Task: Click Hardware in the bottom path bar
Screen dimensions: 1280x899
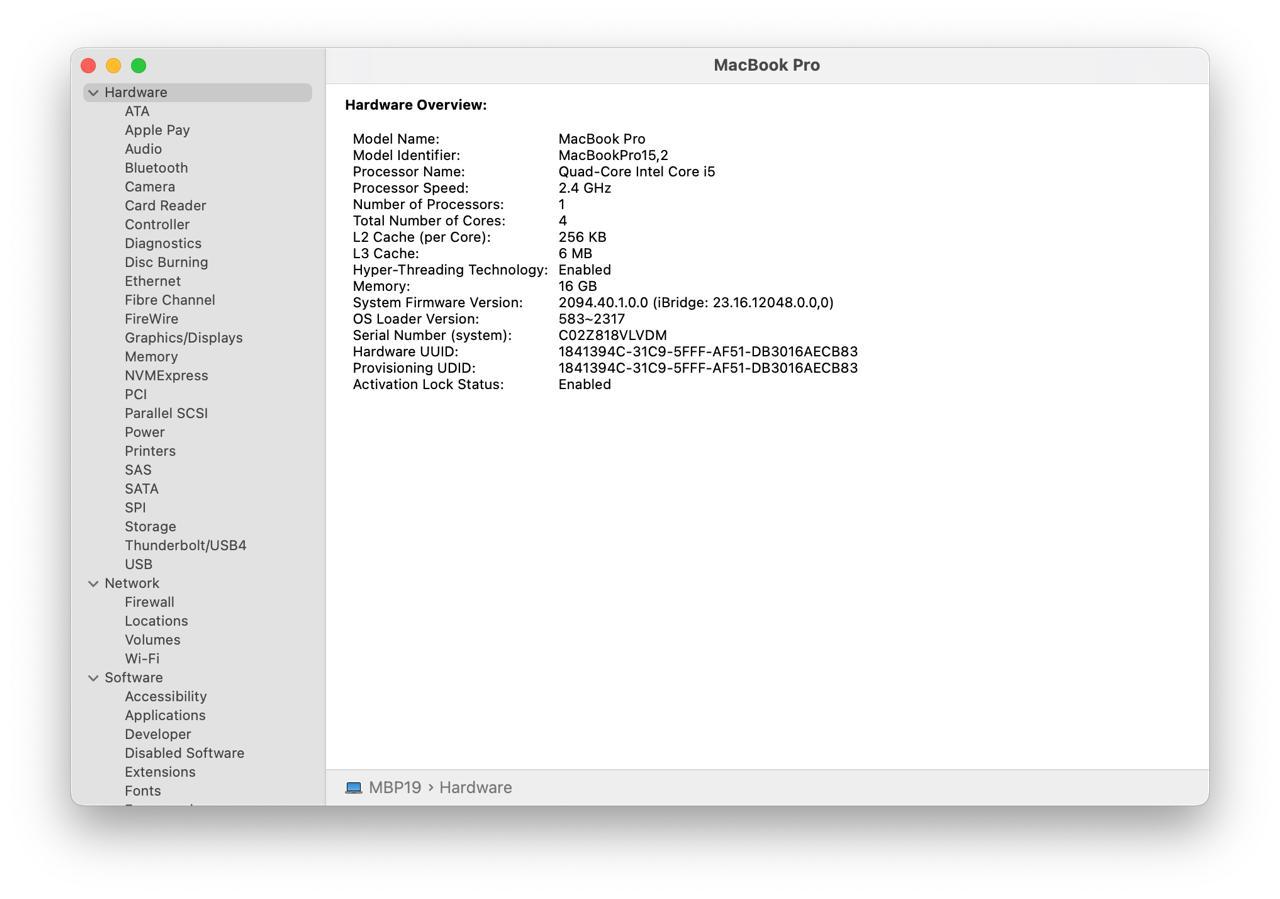Action: coord(475,788)
